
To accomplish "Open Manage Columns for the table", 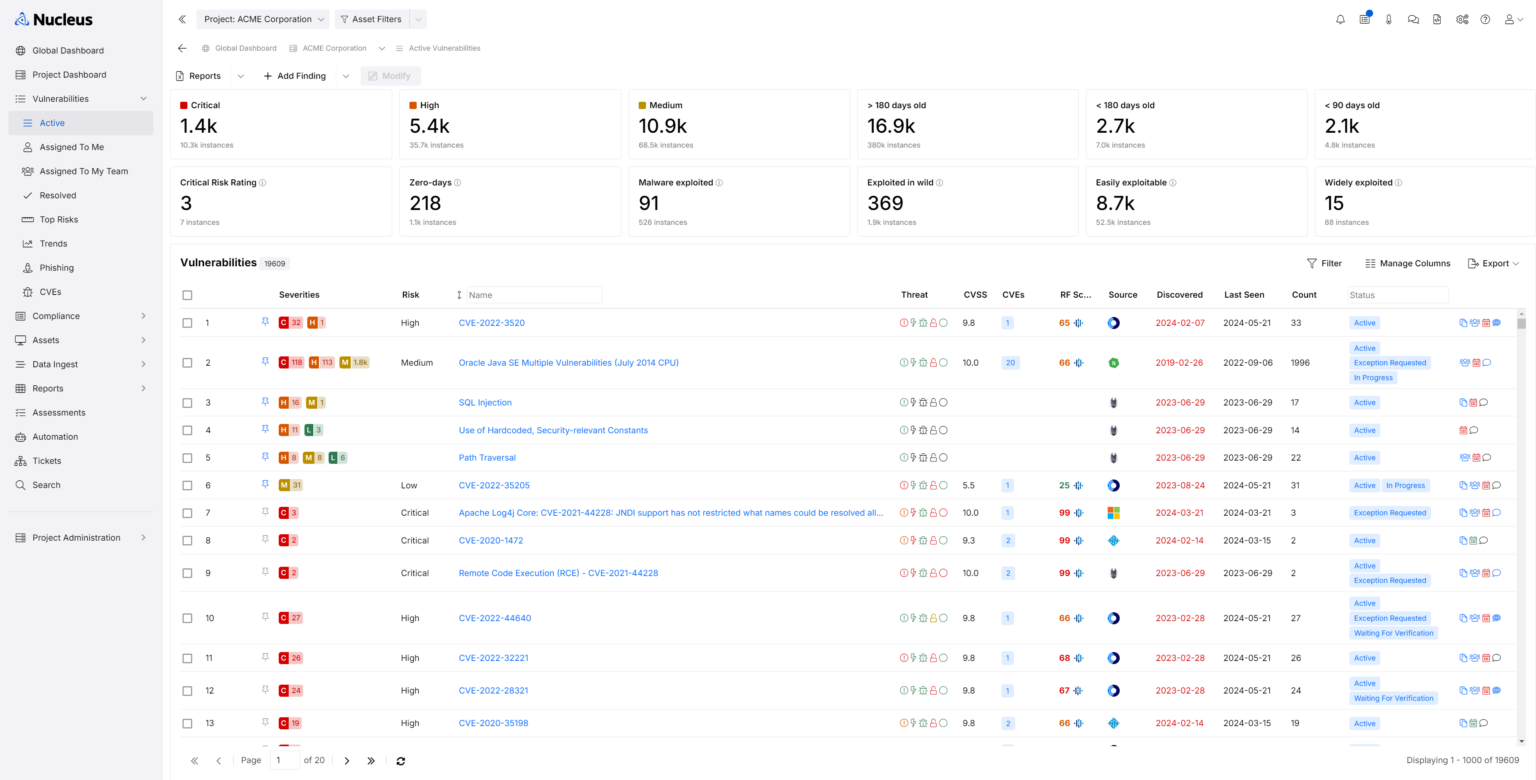I will pos(1406,263).
